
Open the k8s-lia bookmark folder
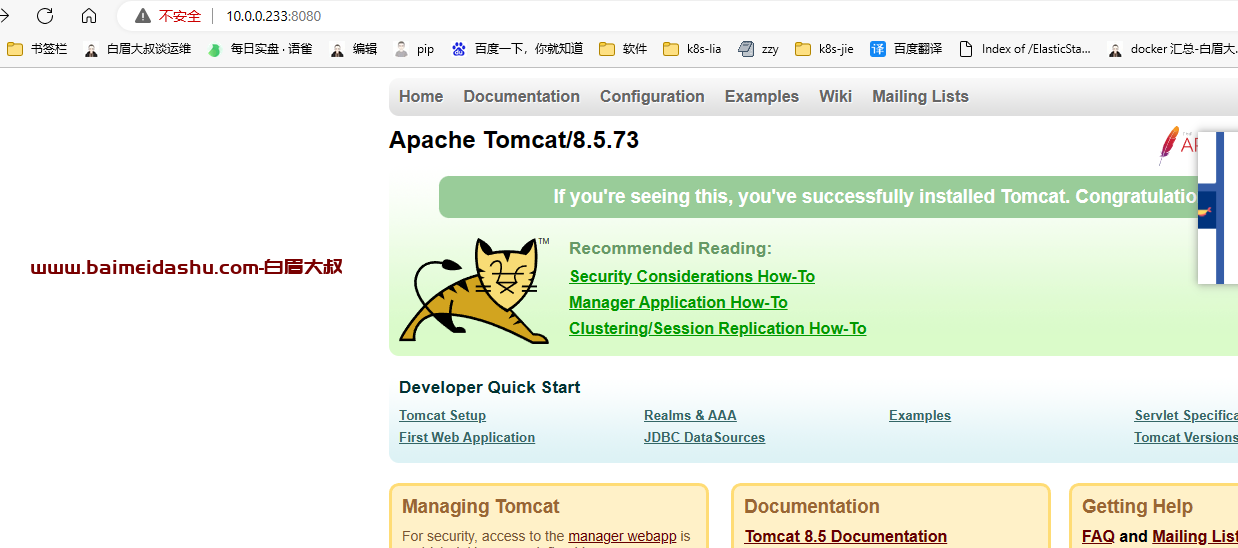[x=692, y=48]
